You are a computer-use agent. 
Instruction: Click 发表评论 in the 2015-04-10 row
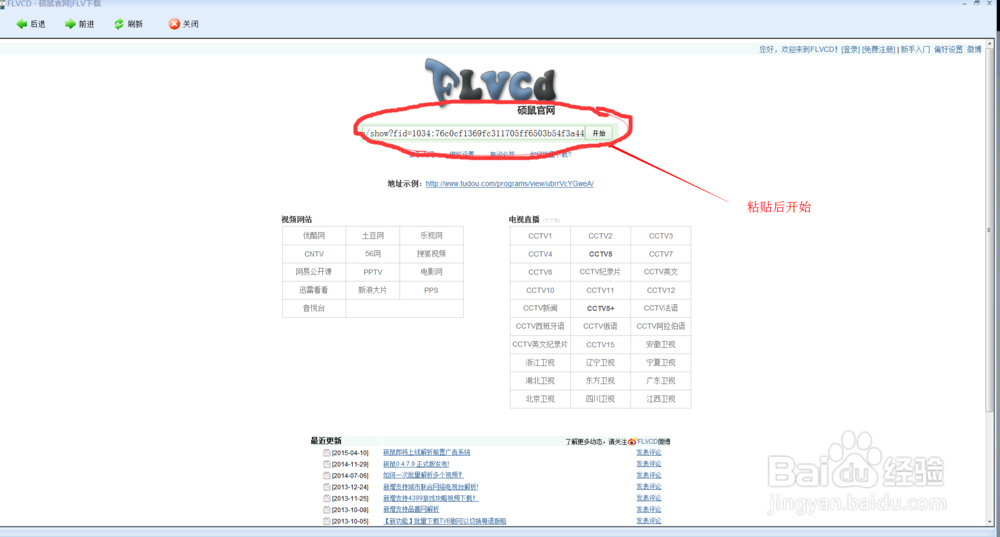coord(649,453)
